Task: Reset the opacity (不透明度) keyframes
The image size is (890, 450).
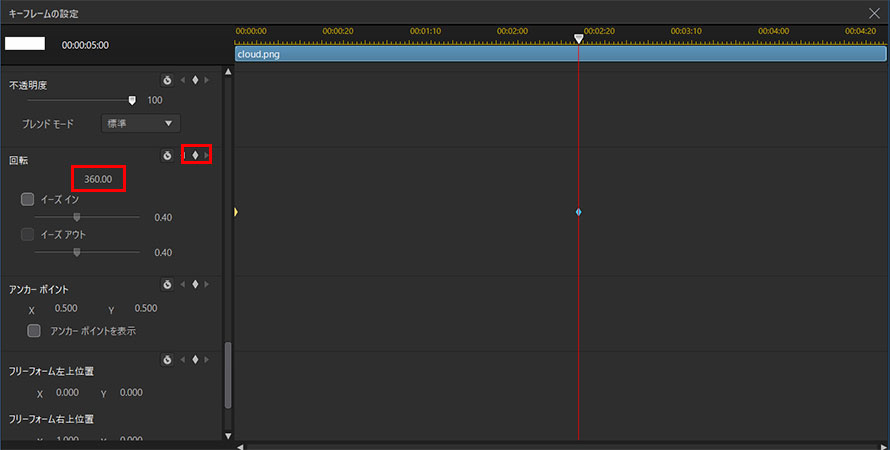Action: click(x=167, y=80)
